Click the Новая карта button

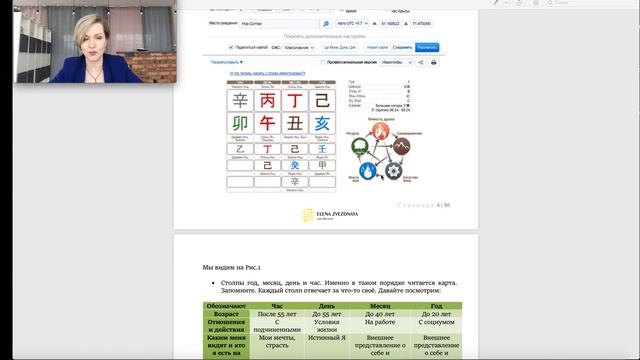(377, 48)
